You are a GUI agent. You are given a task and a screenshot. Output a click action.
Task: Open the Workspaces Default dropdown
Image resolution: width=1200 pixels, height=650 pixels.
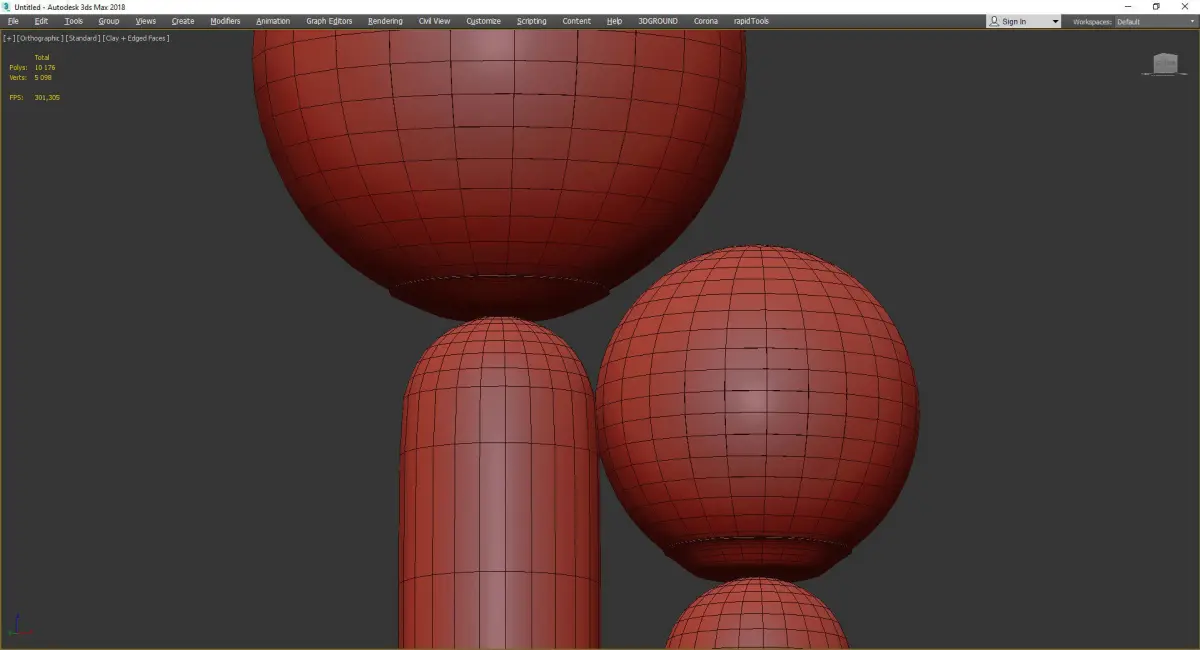[1154, 21]
